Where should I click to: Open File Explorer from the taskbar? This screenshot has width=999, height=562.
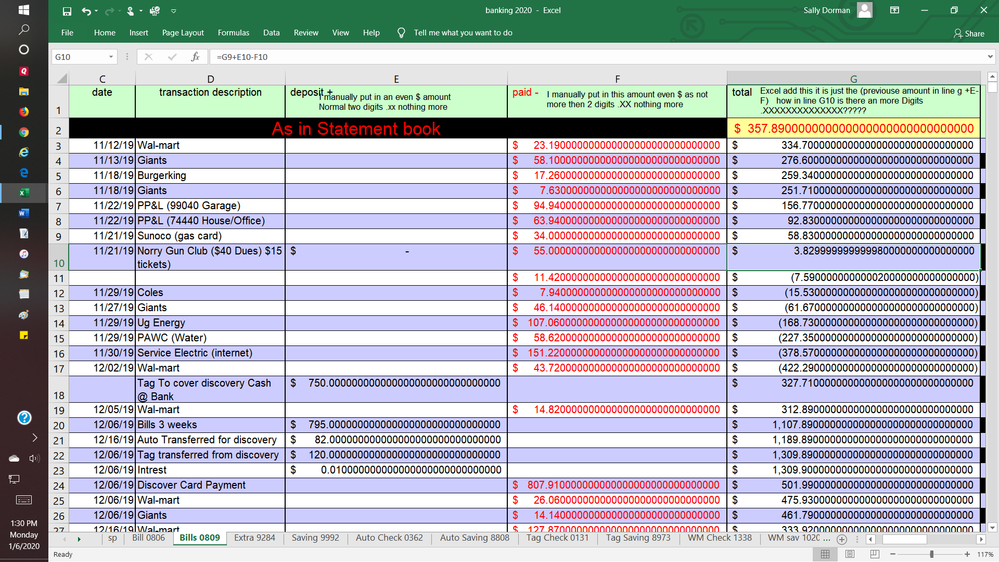point(24,91)
